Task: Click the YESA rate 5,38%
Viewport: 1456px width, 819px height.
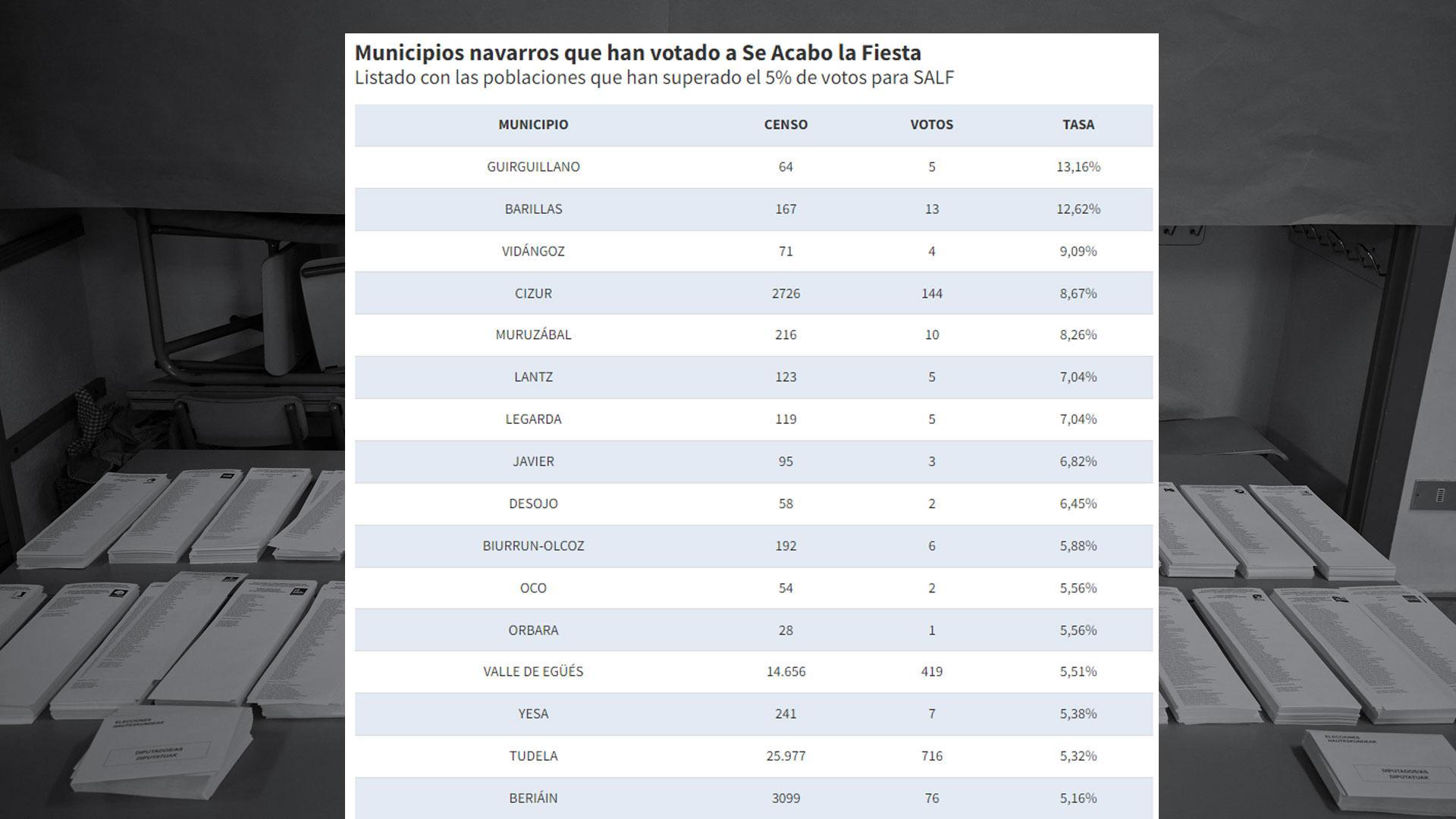Action: tap(1078, 714)
